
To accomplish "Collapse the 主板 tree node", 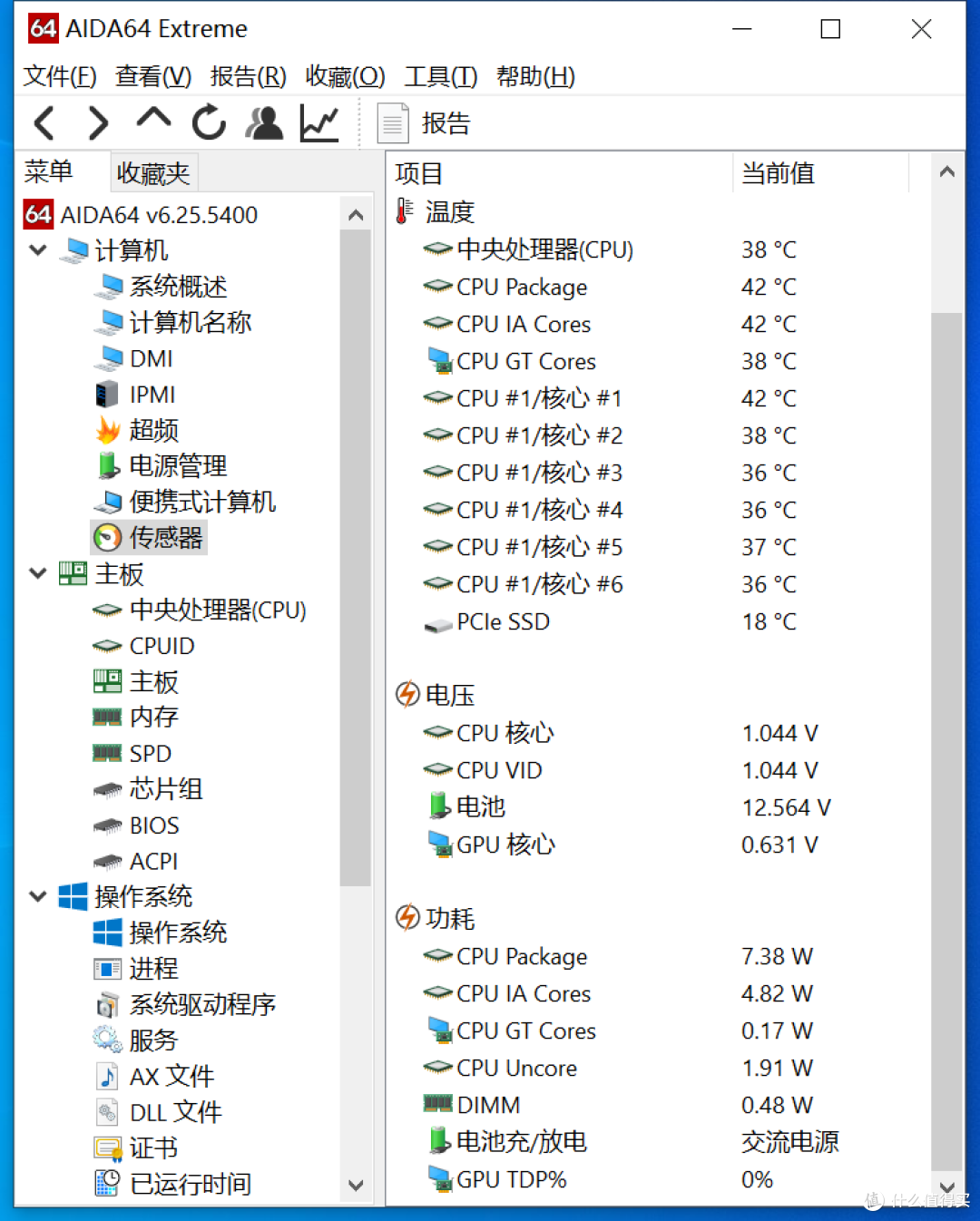I will [x=38, y=573].
